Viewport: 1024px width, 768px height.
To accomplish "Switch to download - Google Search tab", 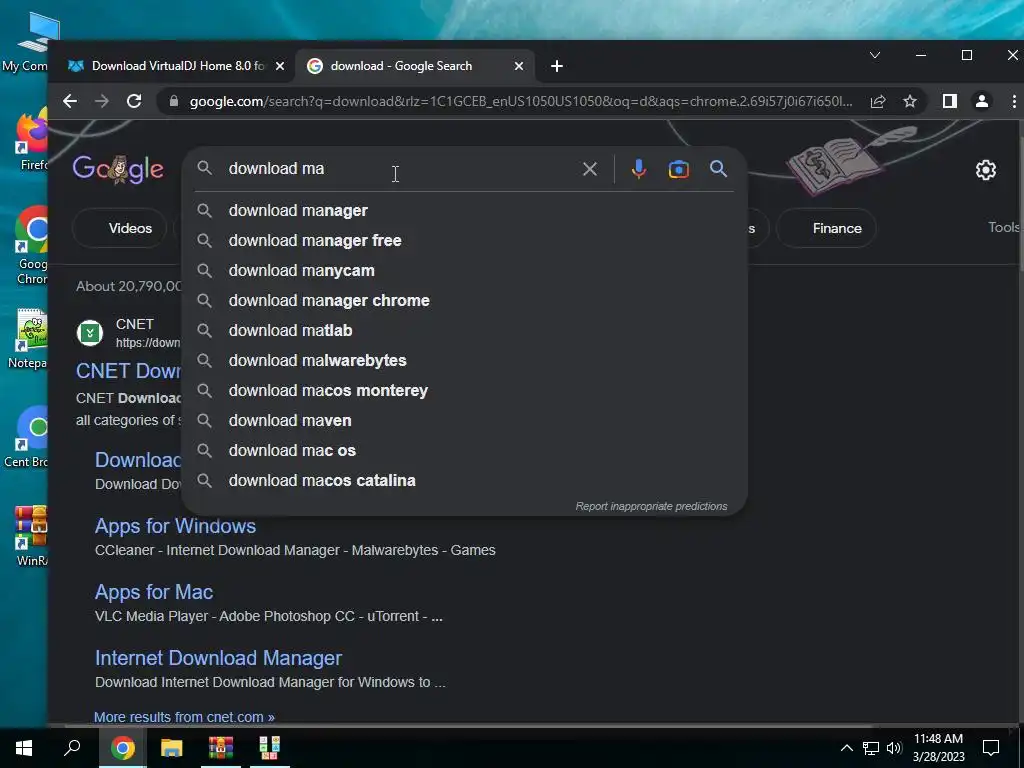I will pos(415,66).
